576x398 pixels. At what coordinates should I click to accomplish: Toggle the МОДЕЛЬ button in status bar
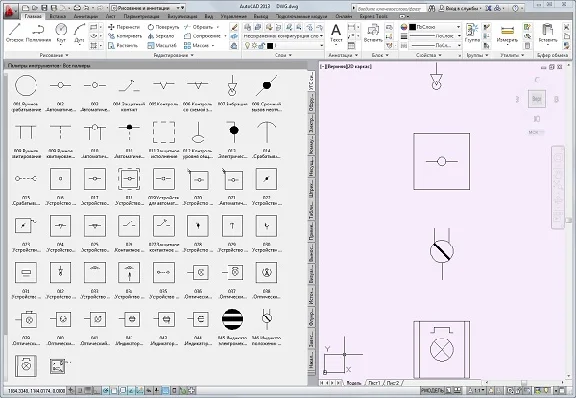pos(432,391)
